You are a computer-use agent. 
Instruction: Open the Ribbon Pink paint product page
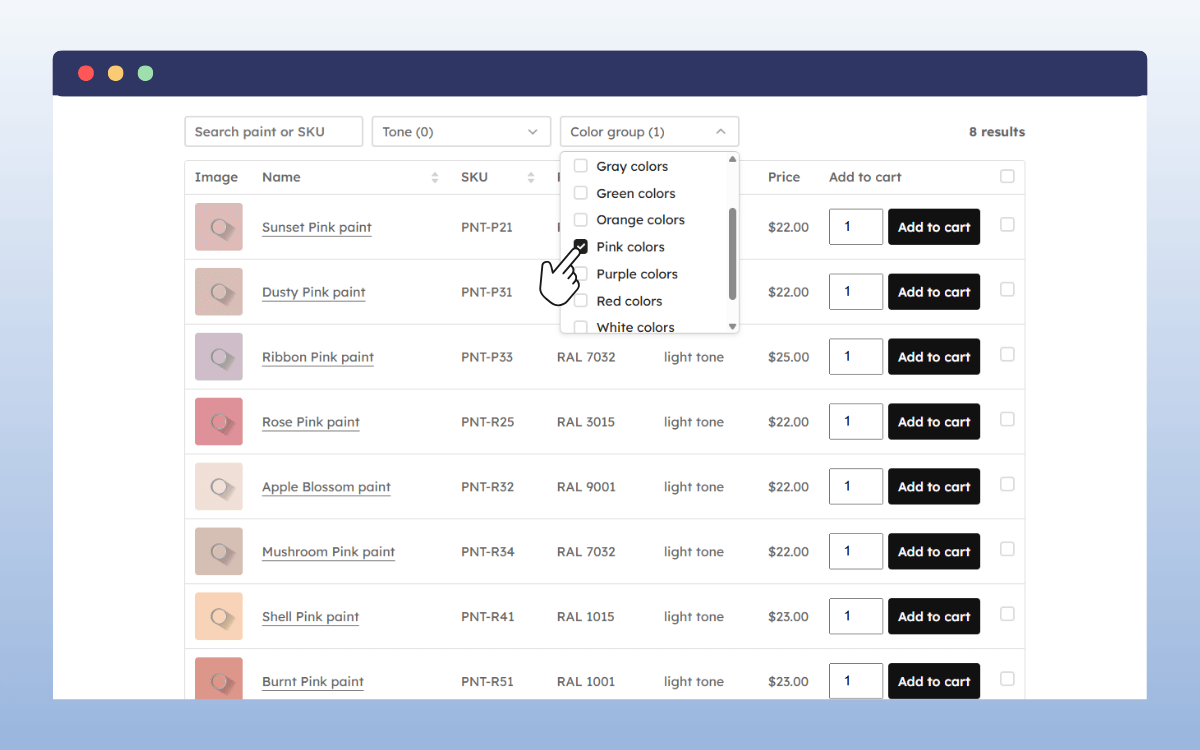point(317,357)
